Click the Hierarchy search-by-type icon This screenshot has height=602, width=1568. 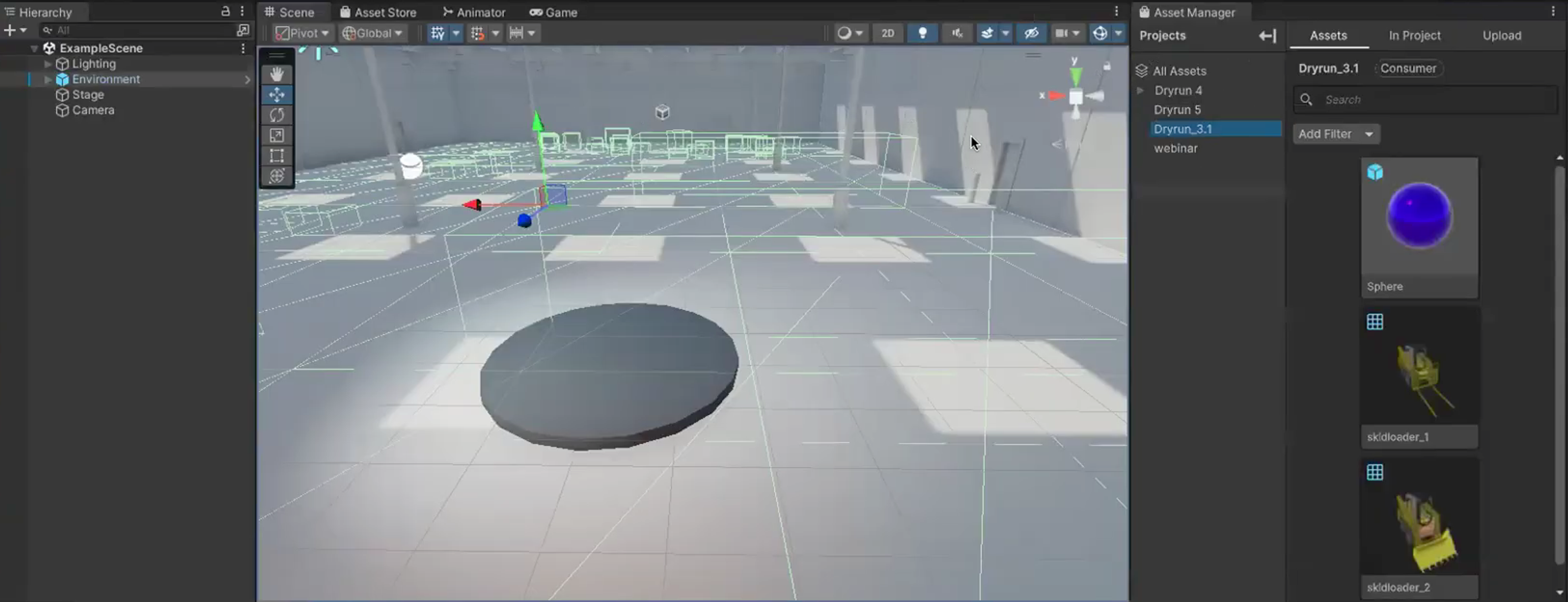point(243,30)
